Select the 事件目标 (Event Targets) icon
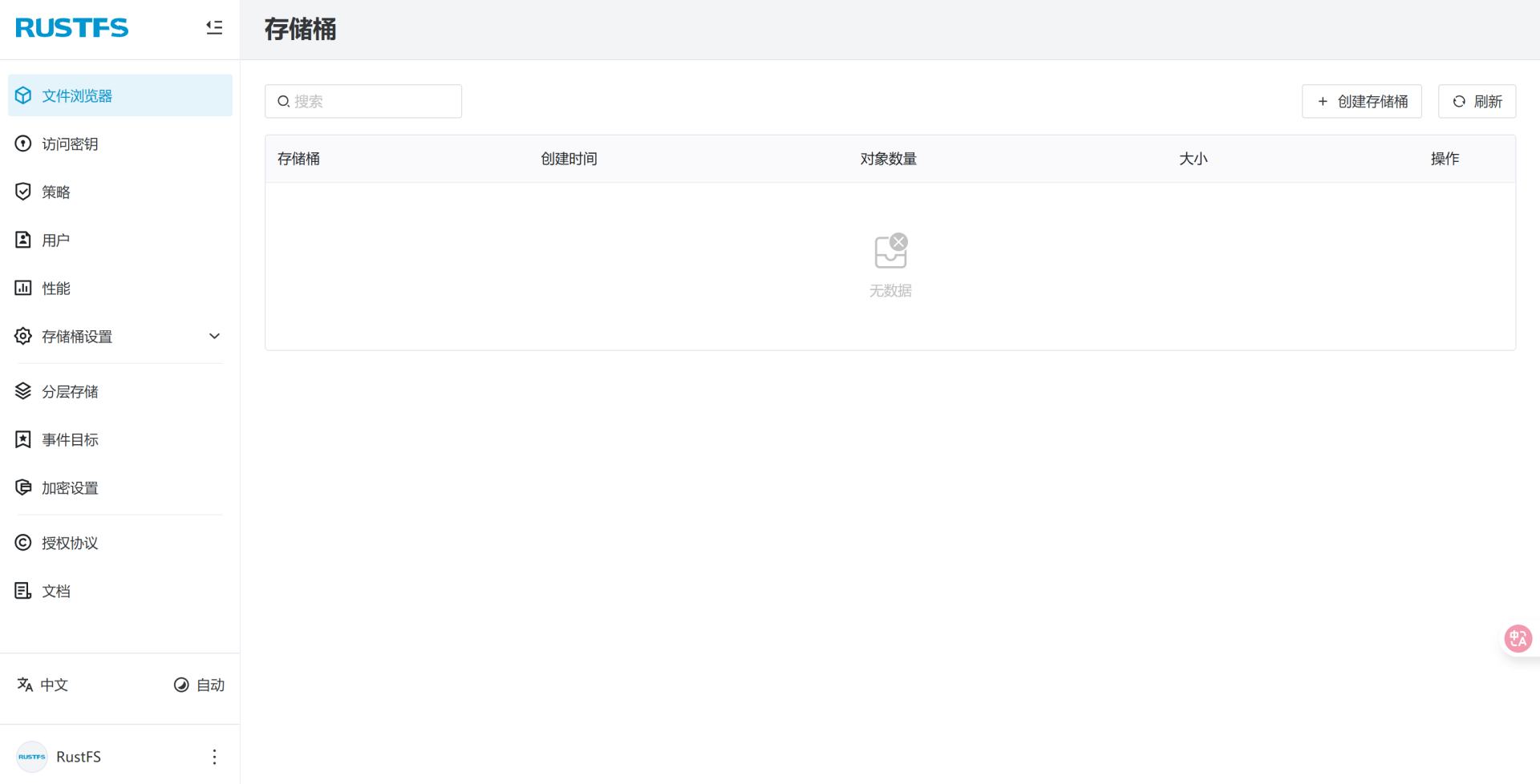The width and height of the screenshot is (1540, 784). tap(22, 439)
